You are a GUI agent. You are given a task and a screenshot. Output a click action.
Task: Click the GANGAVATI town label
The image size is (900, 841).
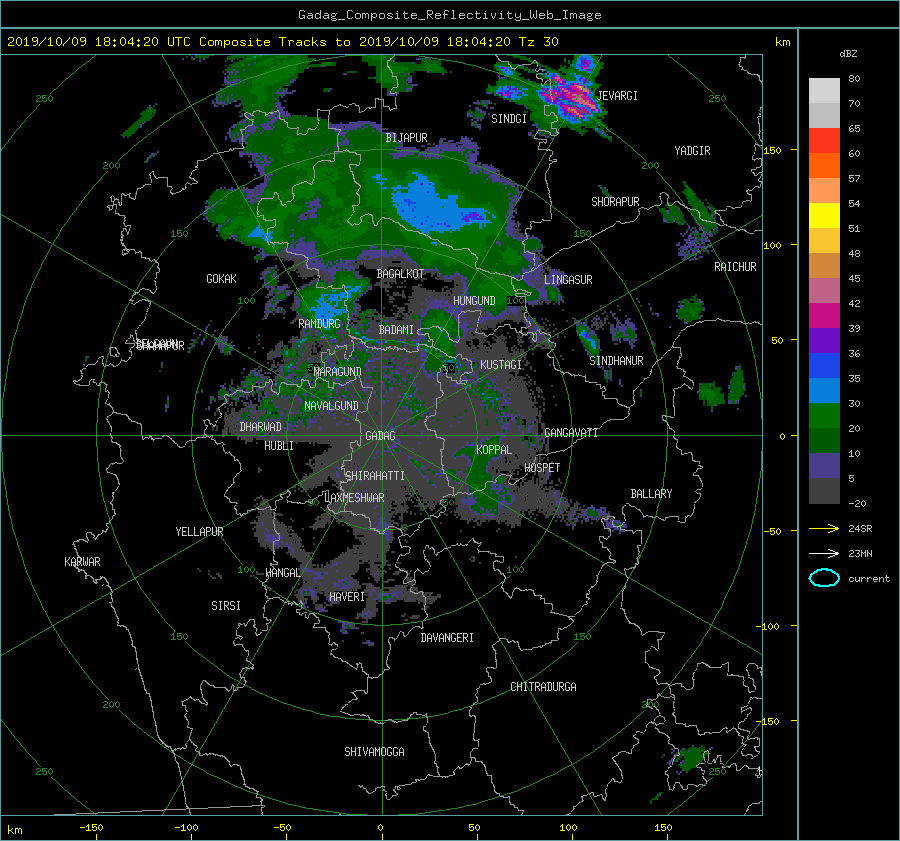pos(571,432)
